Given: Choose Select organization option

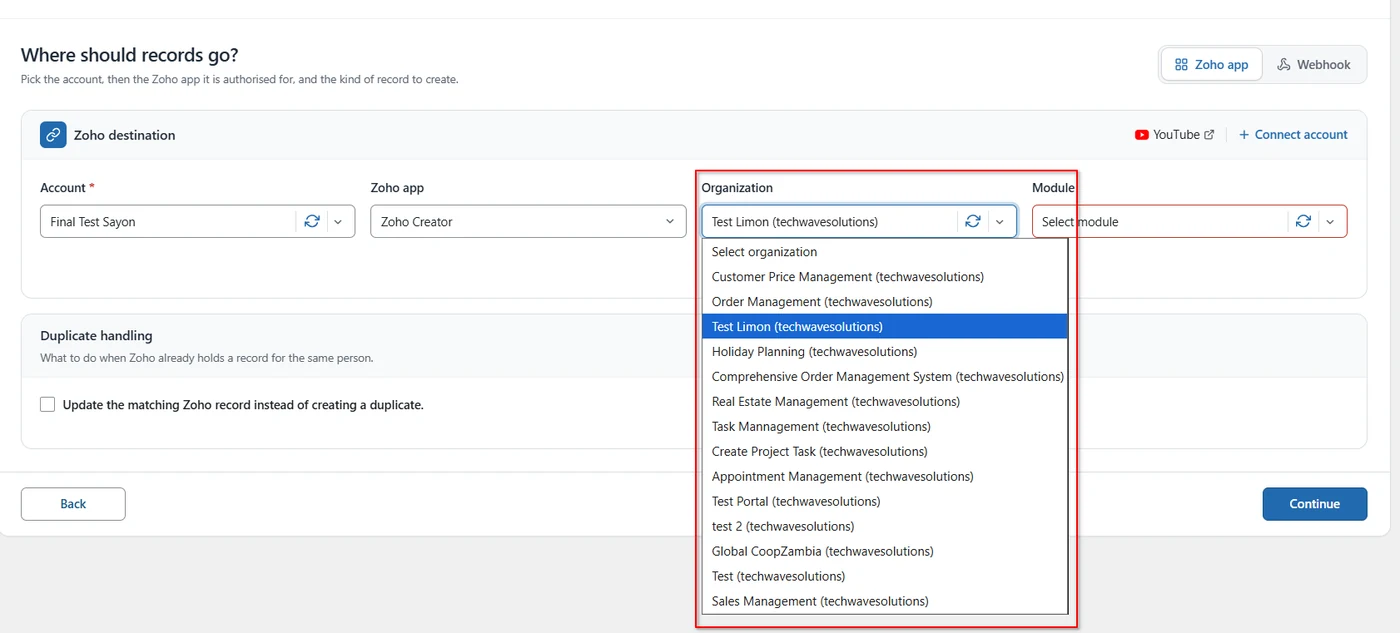Looking at the screenshot, I should [885, 252].
